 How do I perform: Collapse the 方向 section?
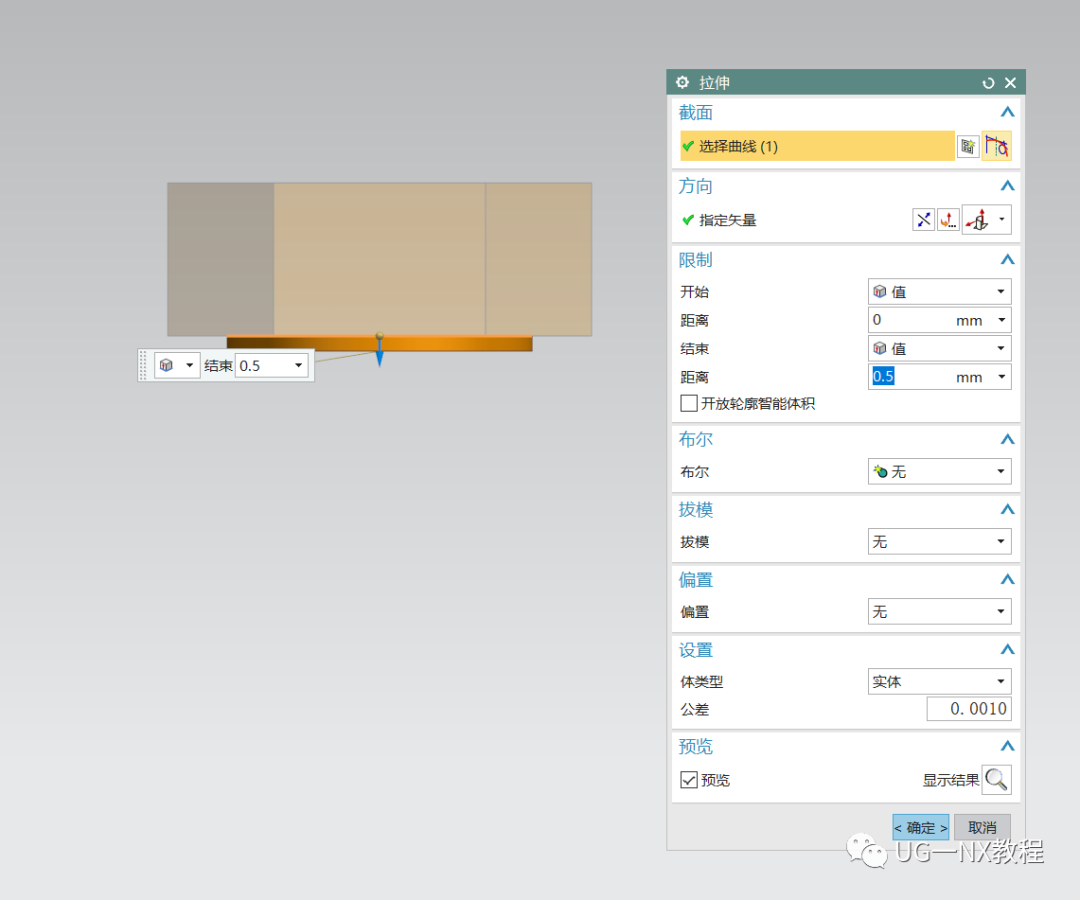coord(1007,186)
